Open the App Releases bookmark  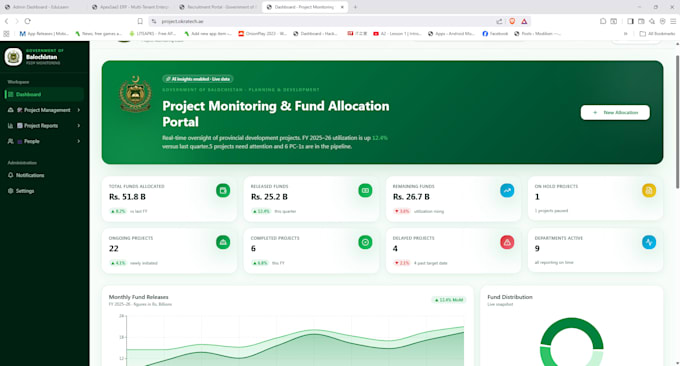click(44, 33)
